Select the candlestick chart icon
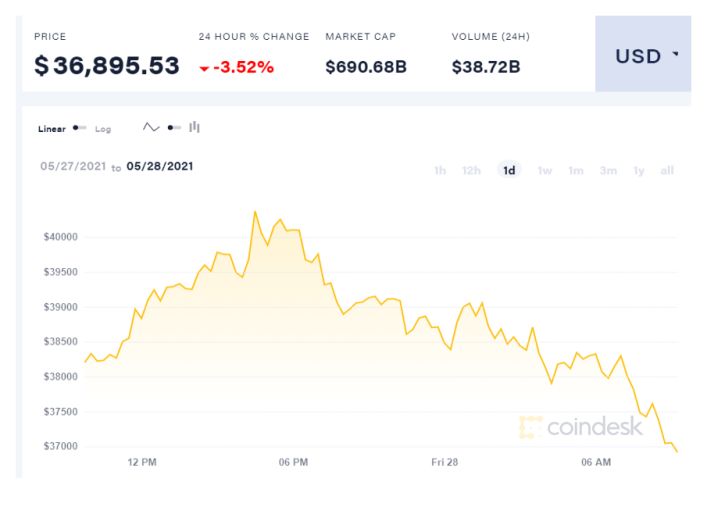Image resolution: width=707 pixels, height=525 pixels. (195, 127)
